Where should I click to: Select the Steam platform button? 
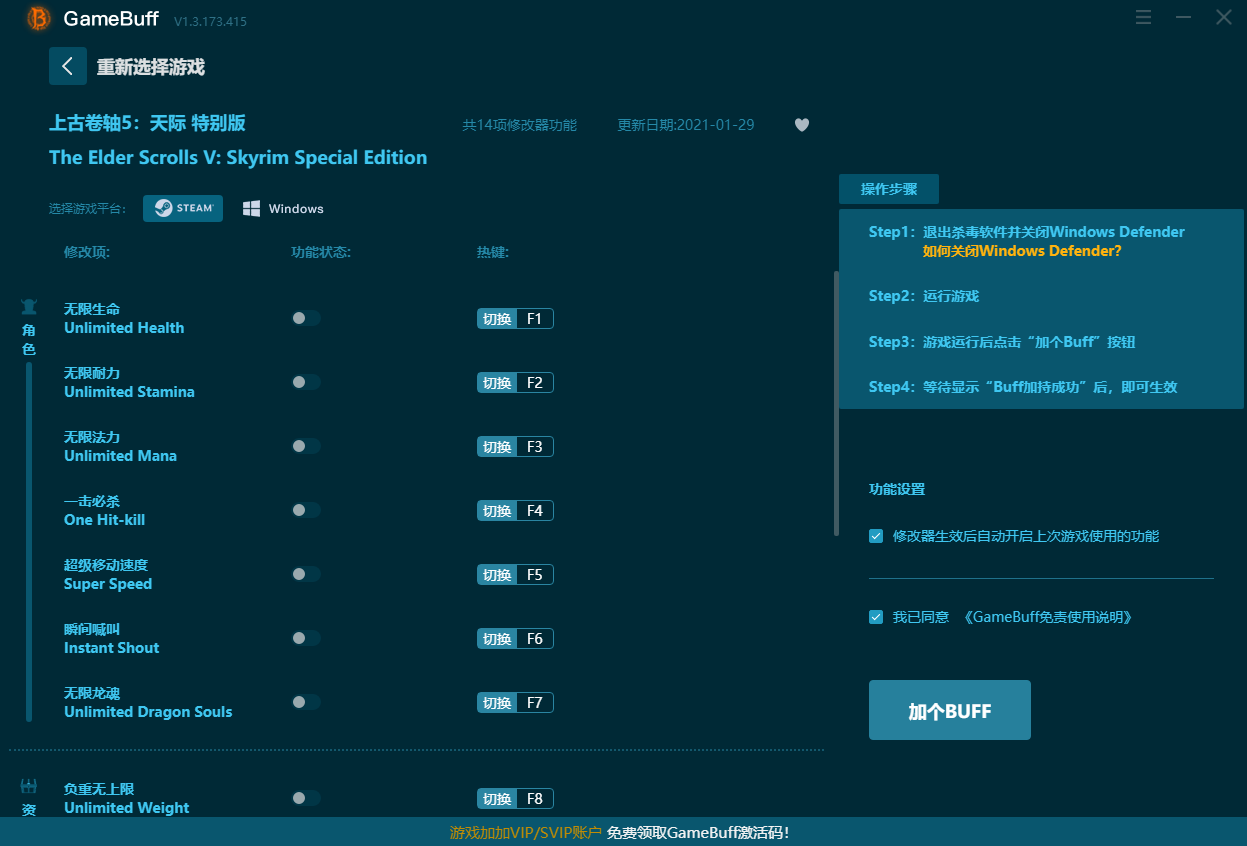coord(183,208)
